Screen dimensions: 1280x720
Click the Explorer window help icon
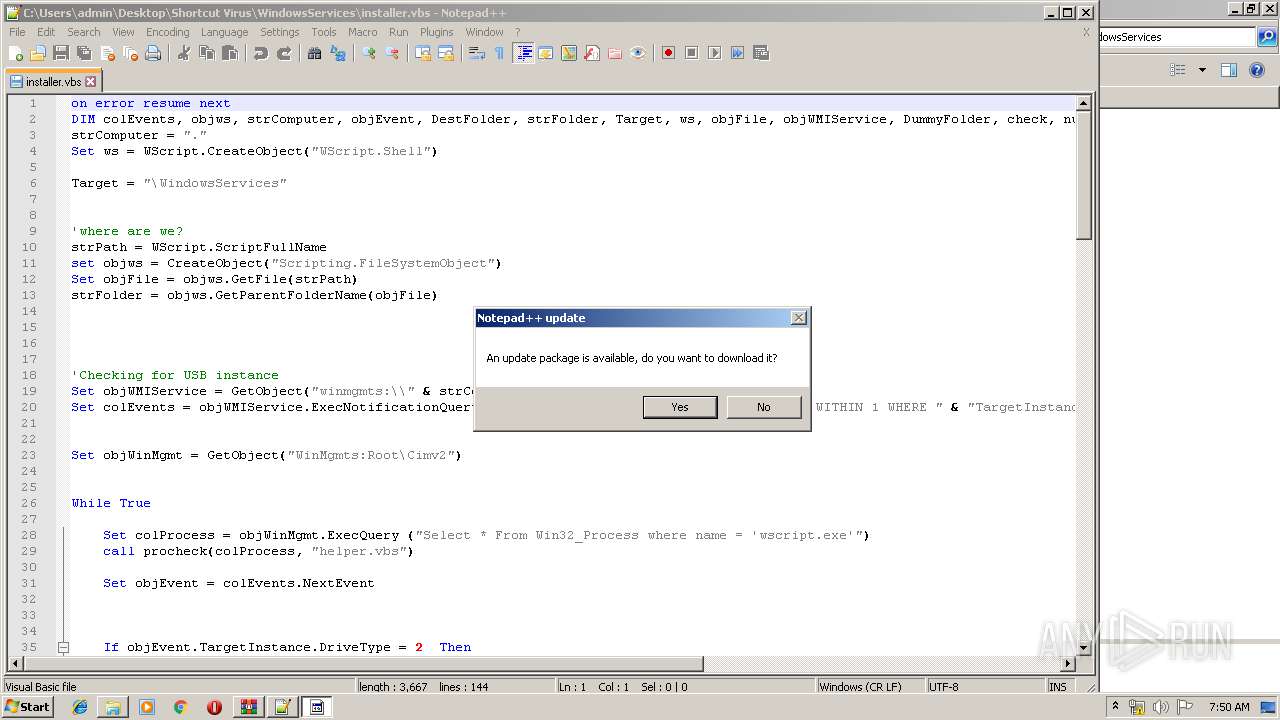click(x=1259, y=70)
